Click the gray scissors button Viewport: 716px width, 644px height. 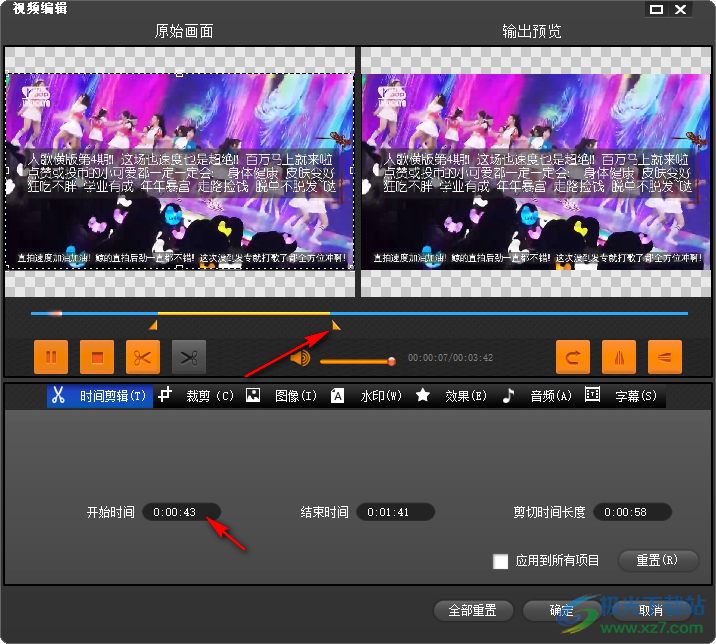tap(189, 357)
